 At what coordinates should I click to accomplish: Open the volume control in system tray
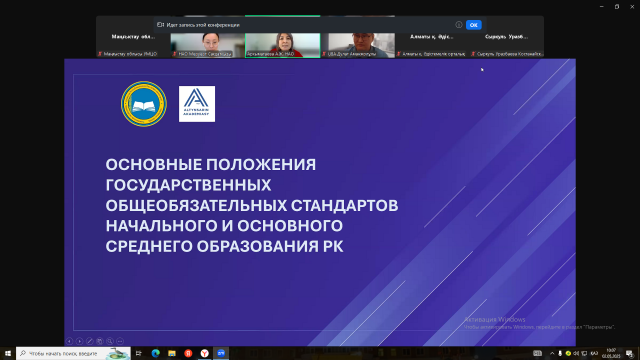(x=576, y=353)
